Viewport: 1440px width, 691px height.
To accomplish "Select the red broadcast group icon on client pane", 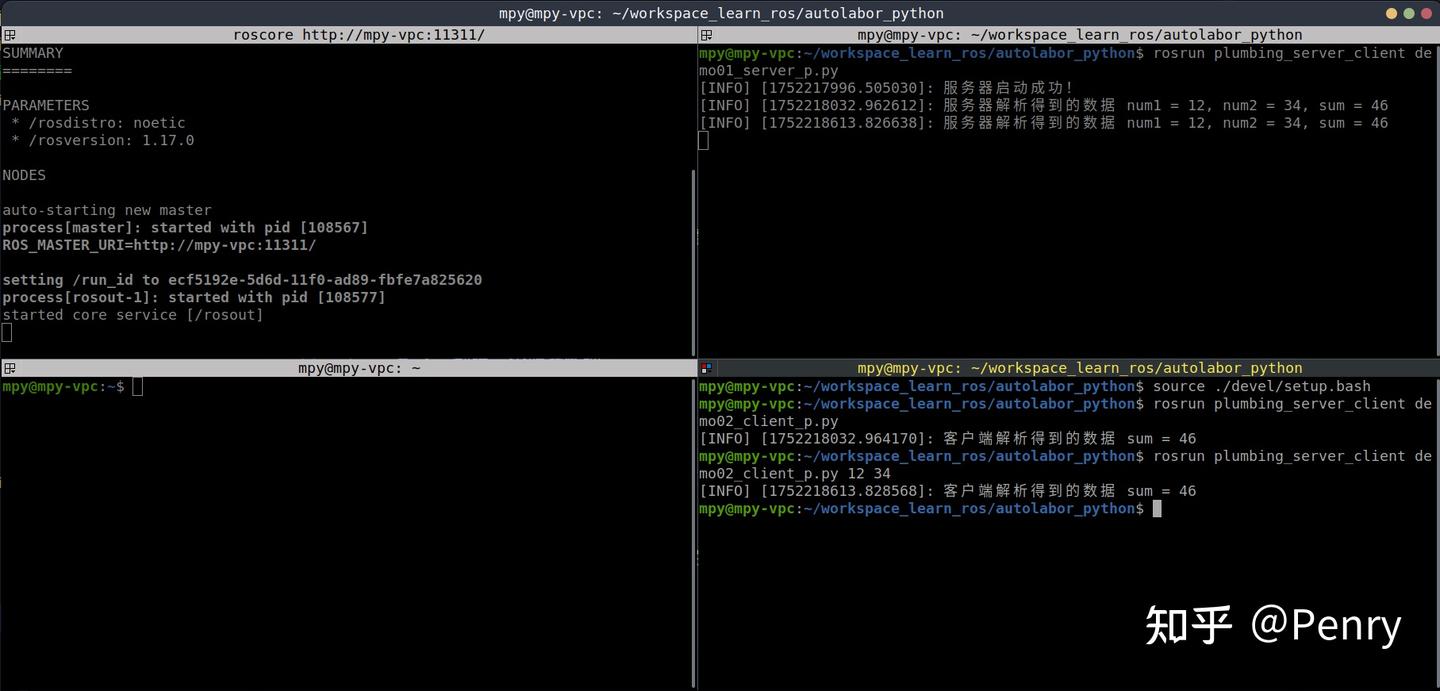I will tap(706, 368).
